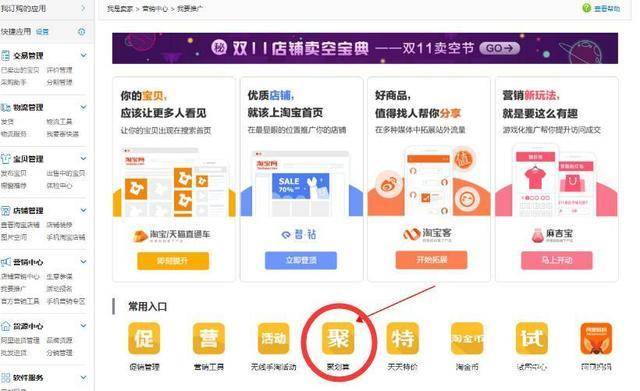This screenshot has height=391, width=640.
Task: Open the 无线手淘活动 icon
Action: (273, 338)
